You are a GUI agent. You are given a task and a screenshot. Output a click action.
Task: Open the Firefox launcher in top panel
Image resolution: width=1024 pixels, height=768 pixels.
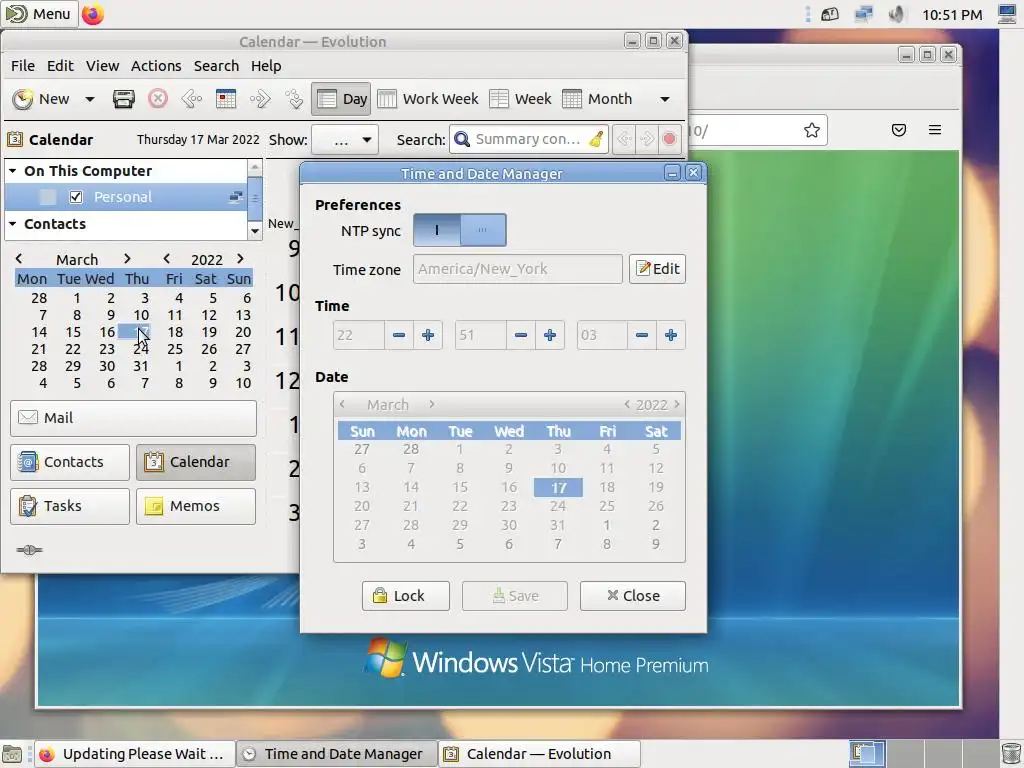(x=93, y=14)
